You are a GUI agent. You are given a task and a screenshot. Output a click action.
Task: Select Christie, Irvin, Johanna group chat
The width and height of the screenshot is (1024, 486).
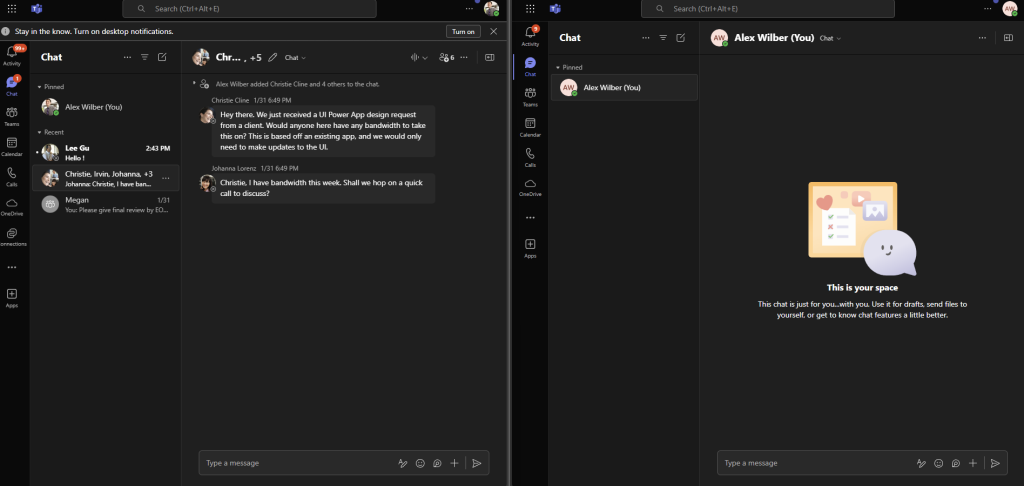106,178
